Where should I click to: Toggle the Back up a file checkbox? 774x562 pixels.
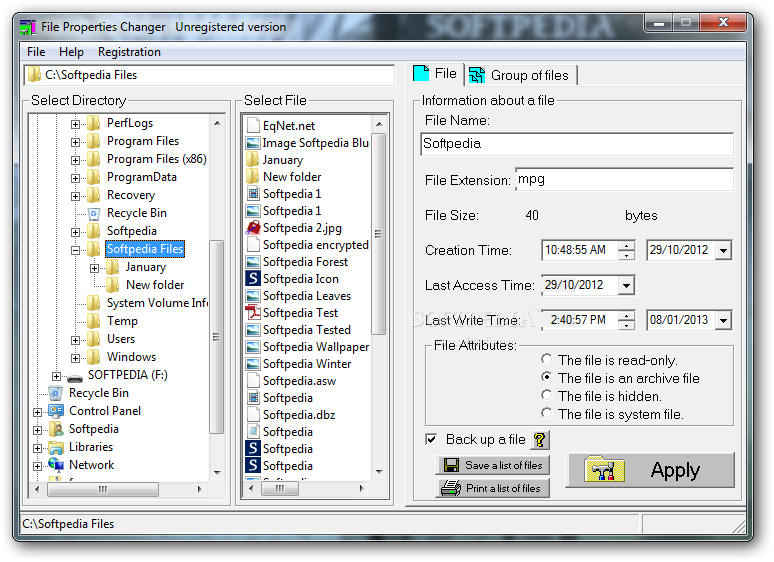coord(431,439)
